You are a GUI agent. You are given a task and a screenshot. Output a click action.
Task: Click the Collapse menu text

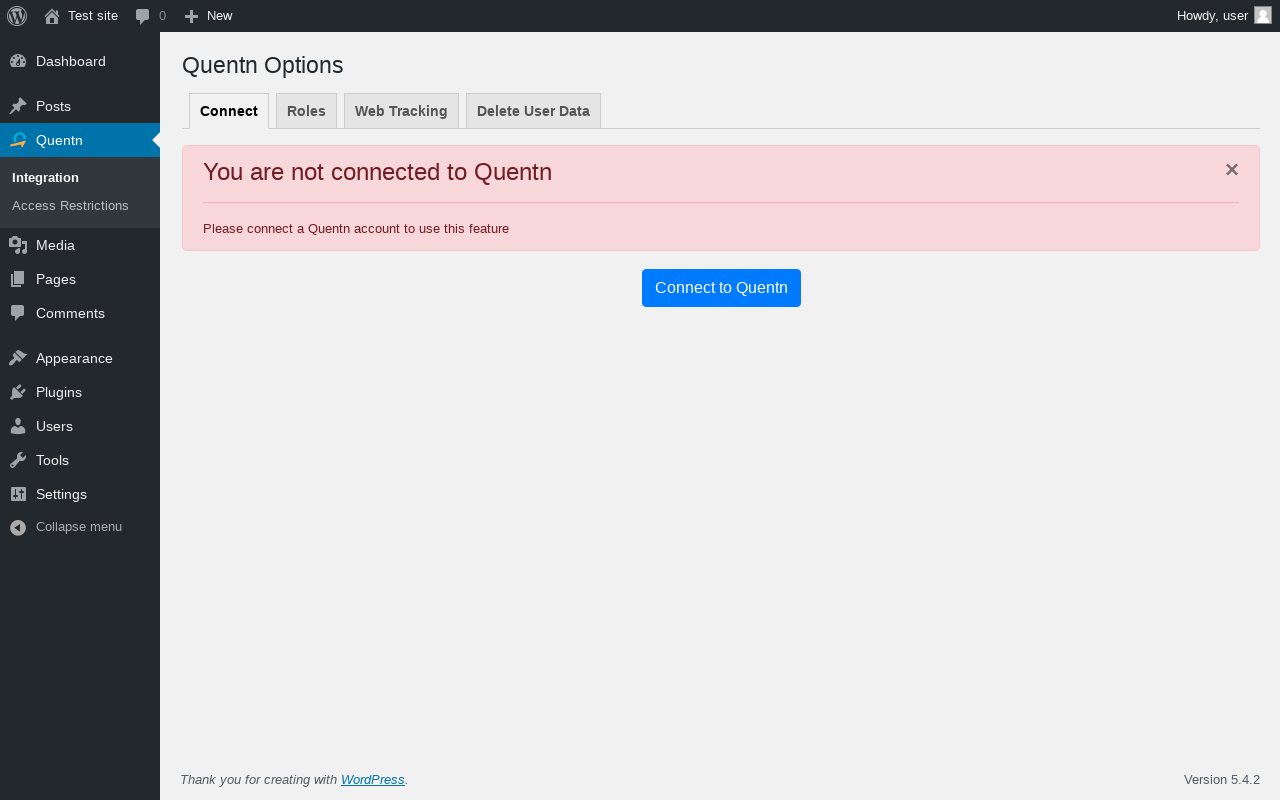79,527
